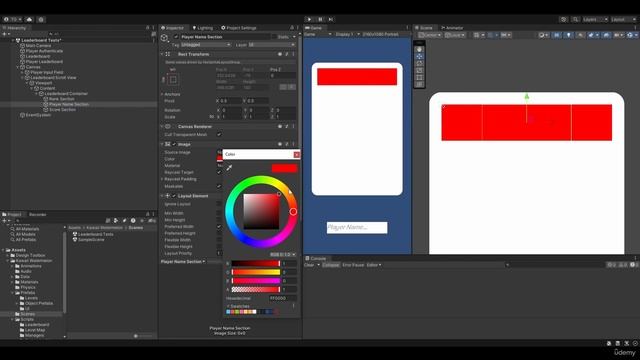Toggle scene lighting bulb icon
Screen dimensions: 640x360
point(569,35)
